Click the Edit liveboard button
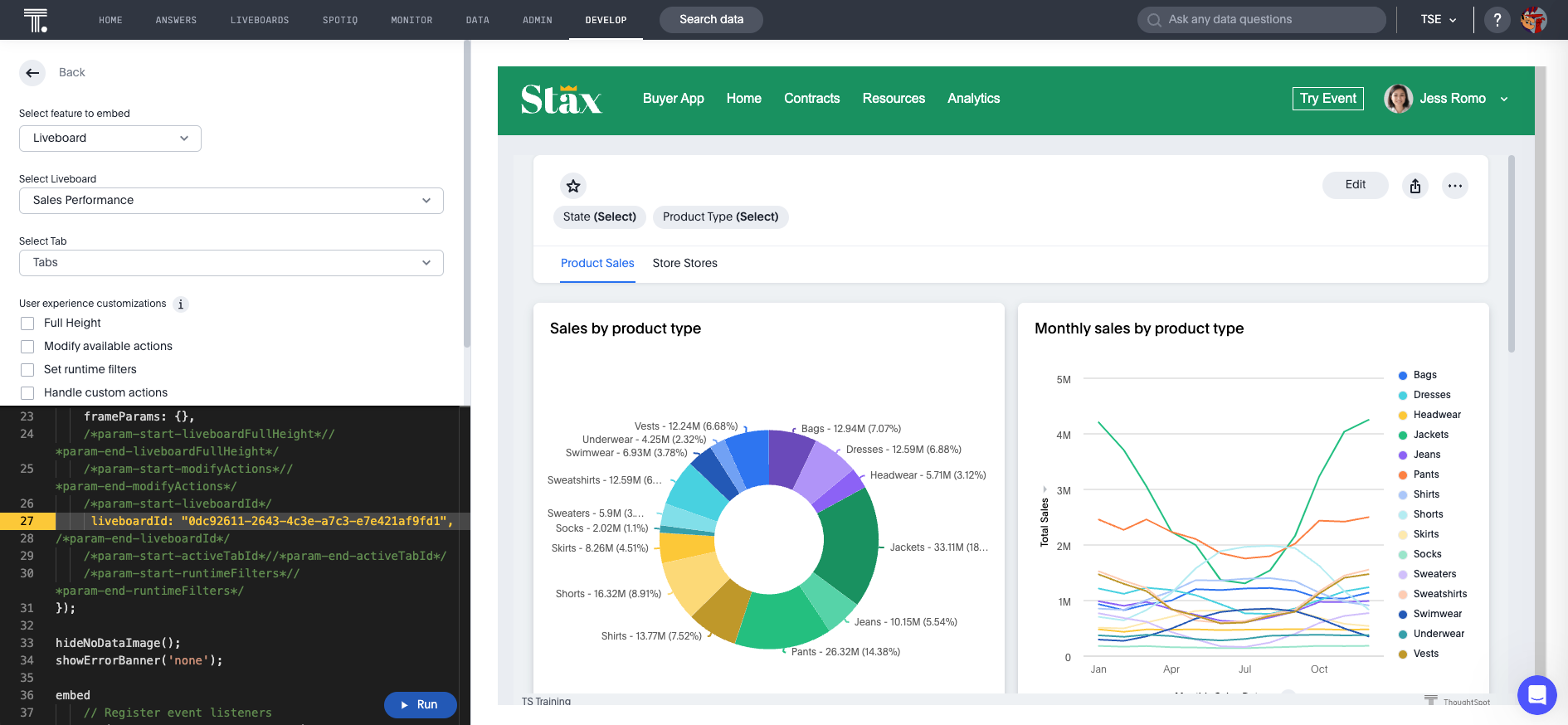Viewport: 1568px width, 725px height. [1355, 185]
